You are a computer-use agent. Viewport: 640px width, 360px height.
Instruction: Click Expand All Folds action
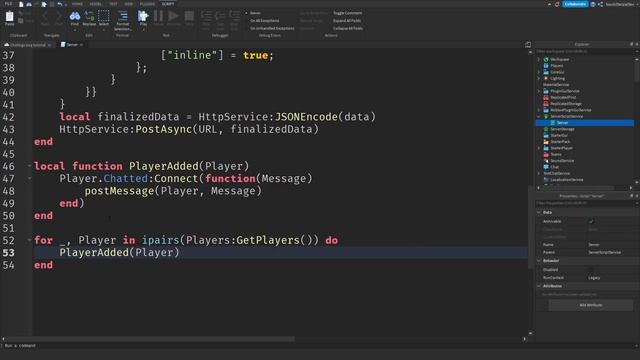[347, 20]
